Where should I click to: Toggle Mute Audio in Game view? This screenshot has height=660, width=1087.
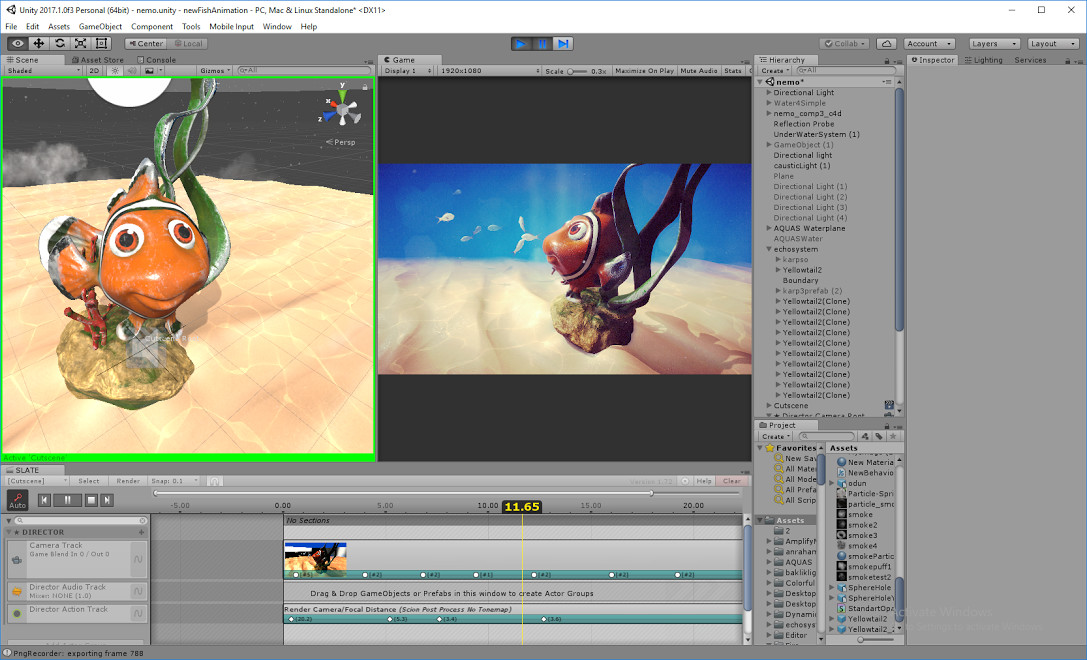pos(699,71)
